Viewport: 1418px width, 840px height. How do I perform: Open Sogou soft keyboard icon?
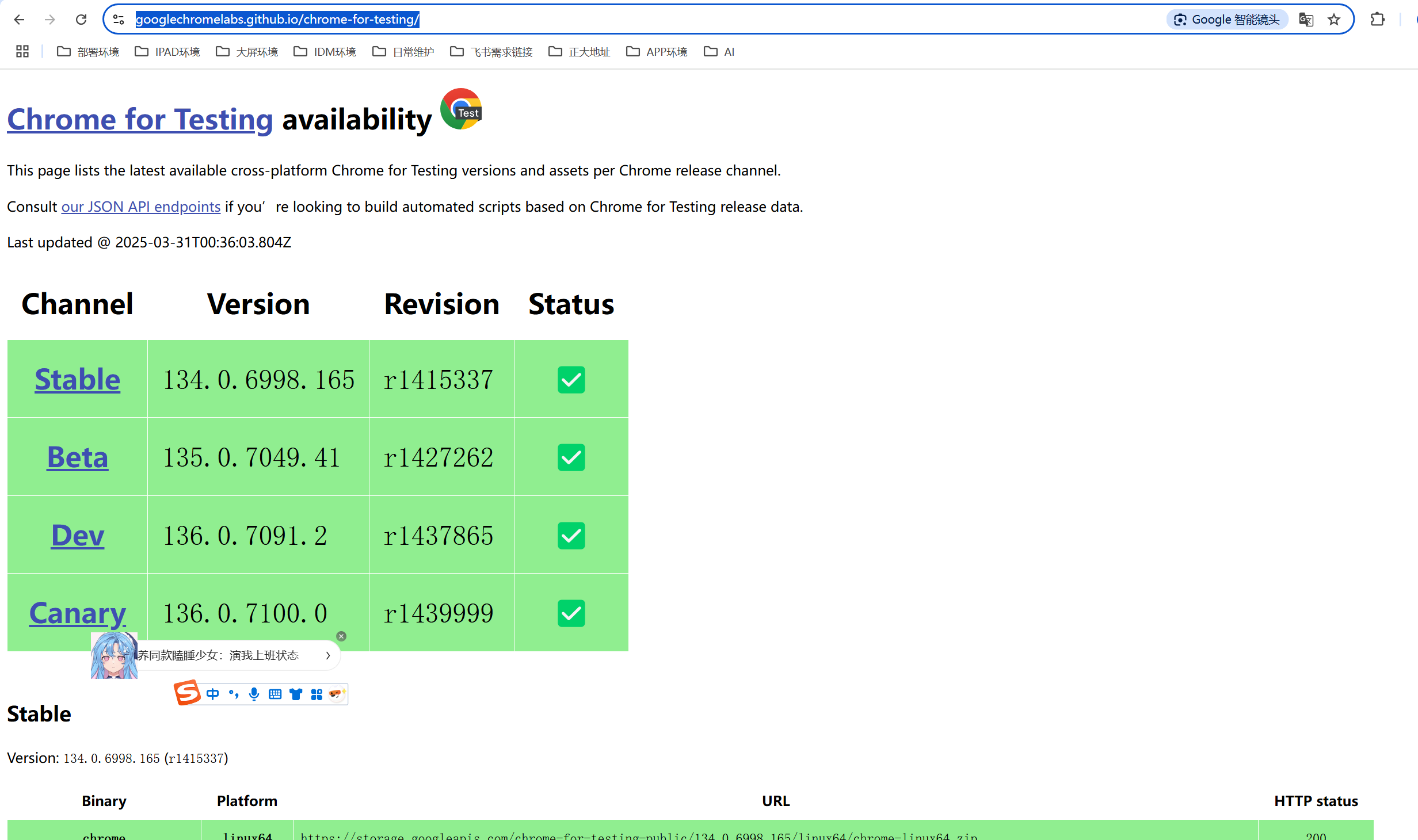pos(275,694)
